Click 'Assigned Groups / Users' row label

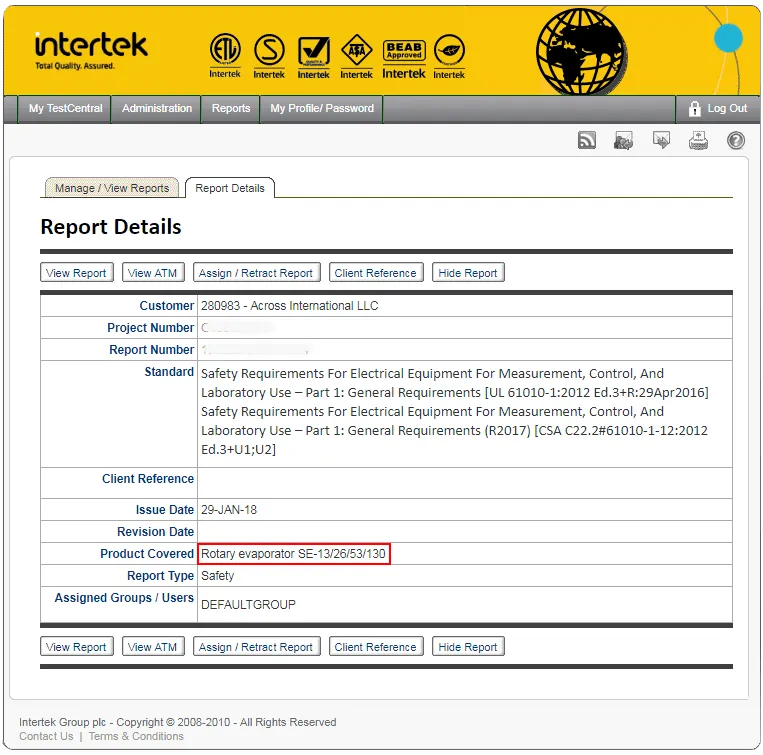124,597
